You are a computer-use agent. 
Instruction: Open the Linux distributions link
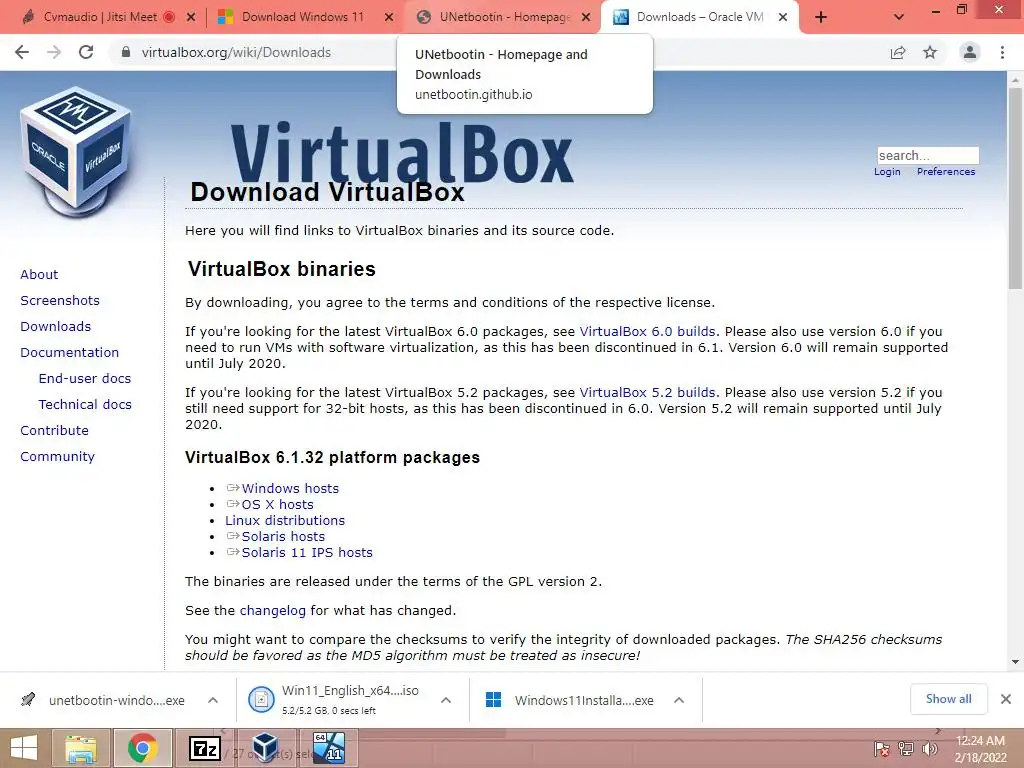pyautogui.click(x=285, y=520)
